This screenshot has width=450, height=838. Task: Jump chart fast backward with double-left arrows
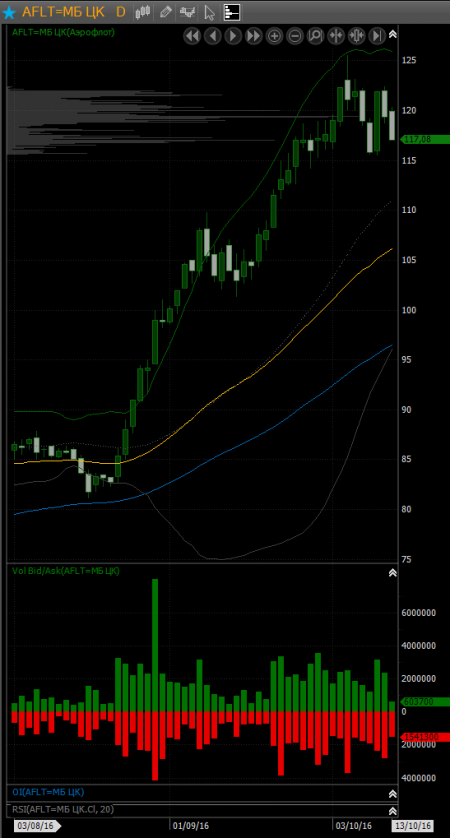(x=192, y=36)
